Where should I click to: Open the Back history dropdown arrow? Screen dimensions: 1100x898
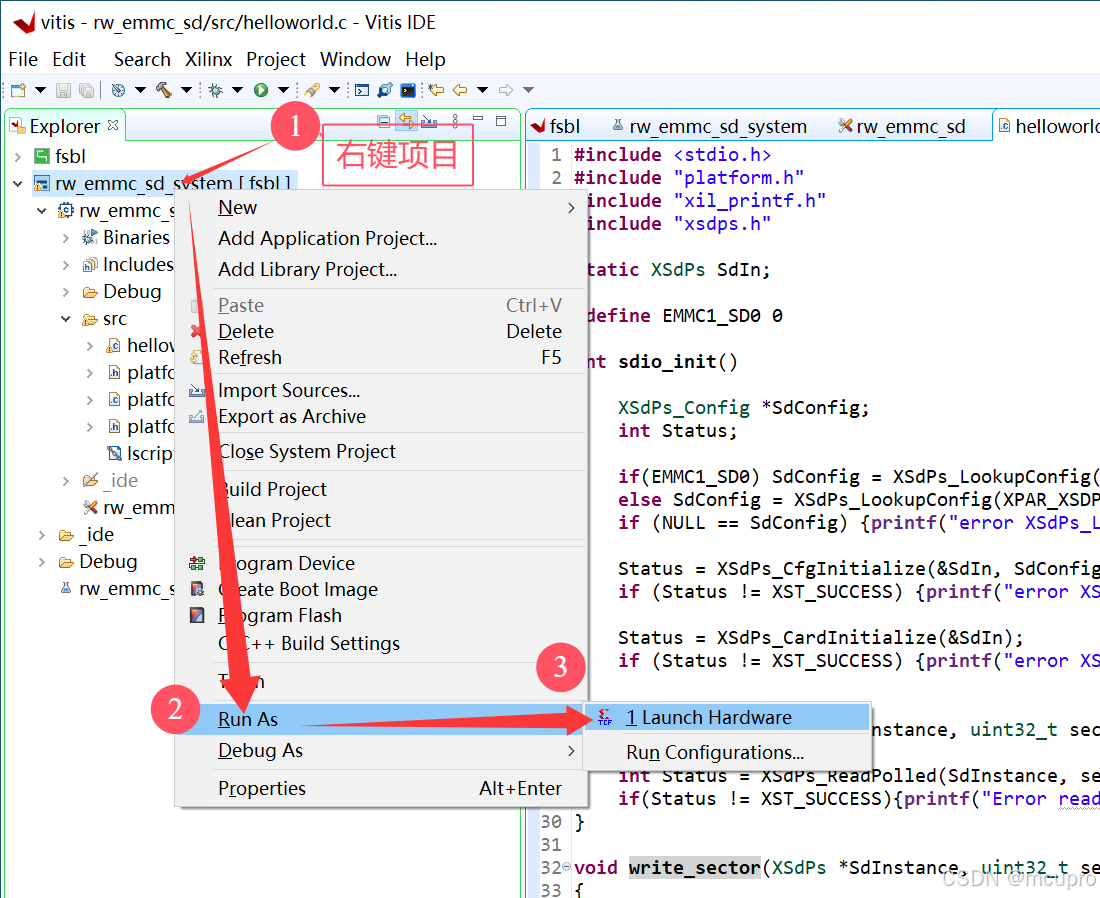pyautogui.click(x=482, y=90)
